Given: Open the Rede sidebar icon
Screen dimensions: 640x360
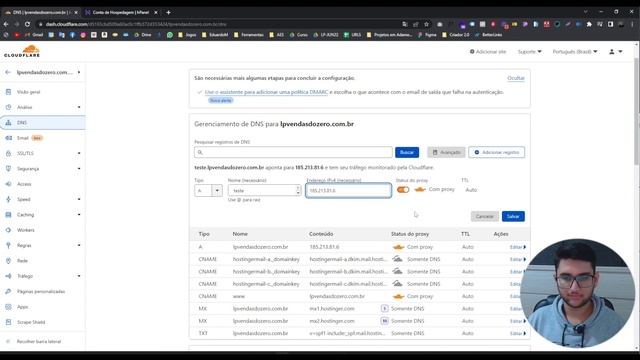Looking at the screenshot, I should 9,261.
